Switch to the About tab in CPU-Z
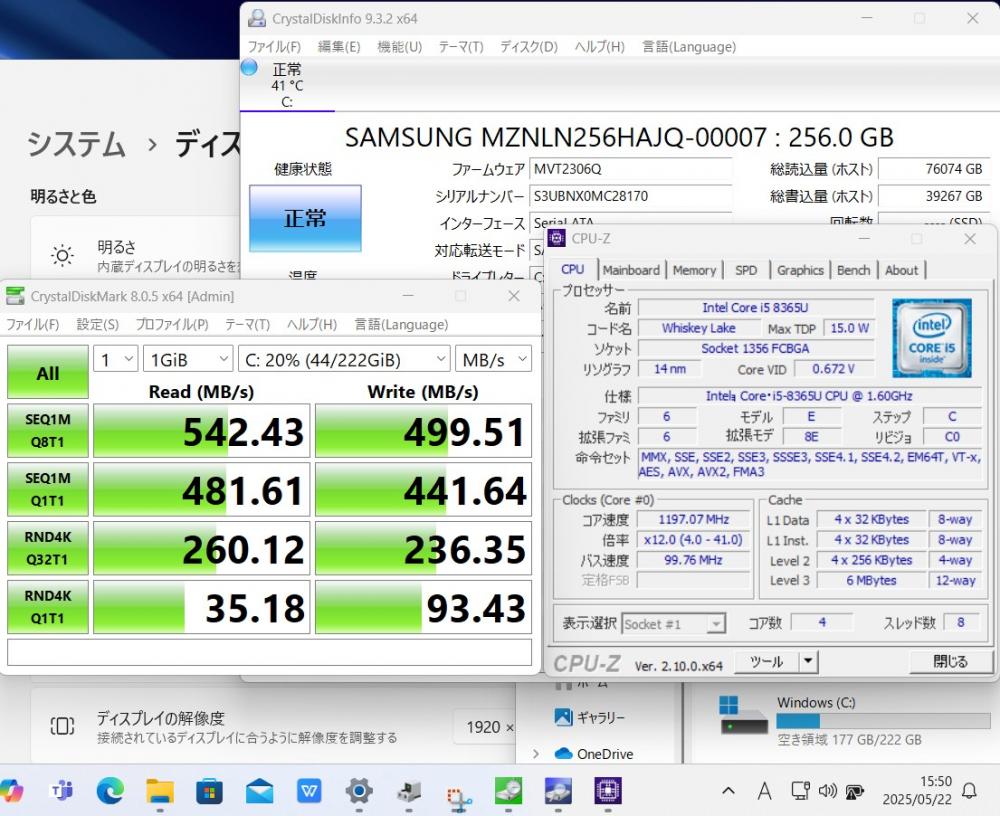 coord(901,271)
